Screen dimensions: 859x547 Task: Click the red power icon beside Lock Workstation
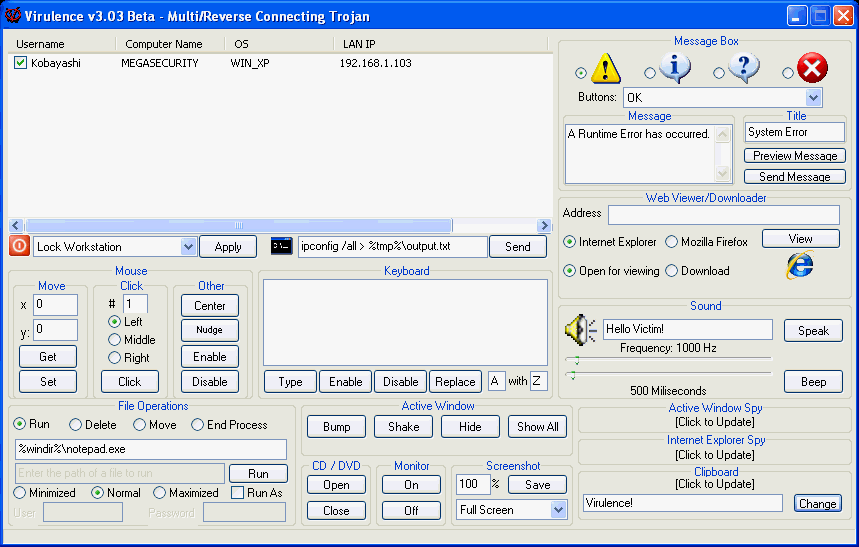19,246
